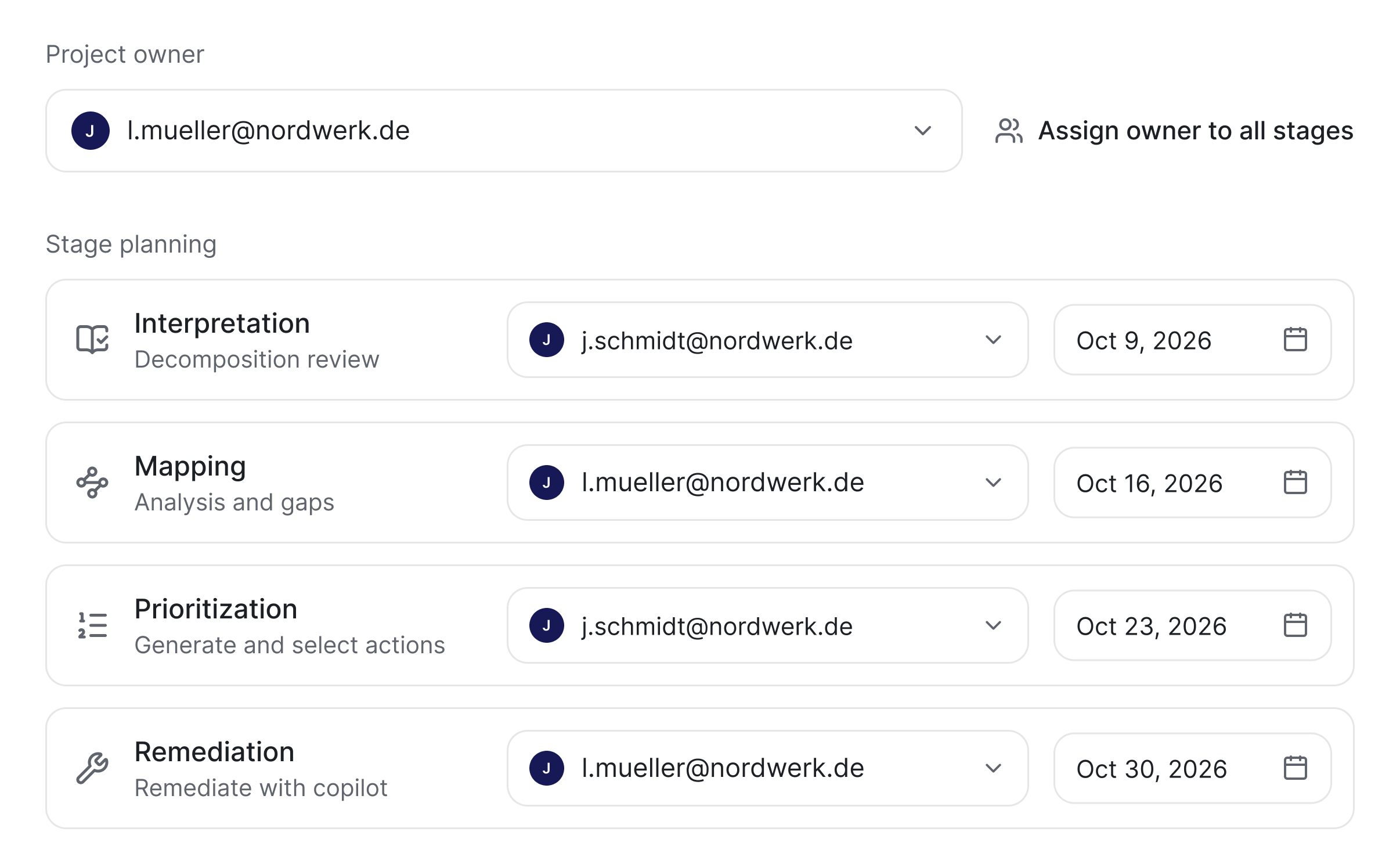Click the Oct 9, 2026 date field

point(1193,340)
